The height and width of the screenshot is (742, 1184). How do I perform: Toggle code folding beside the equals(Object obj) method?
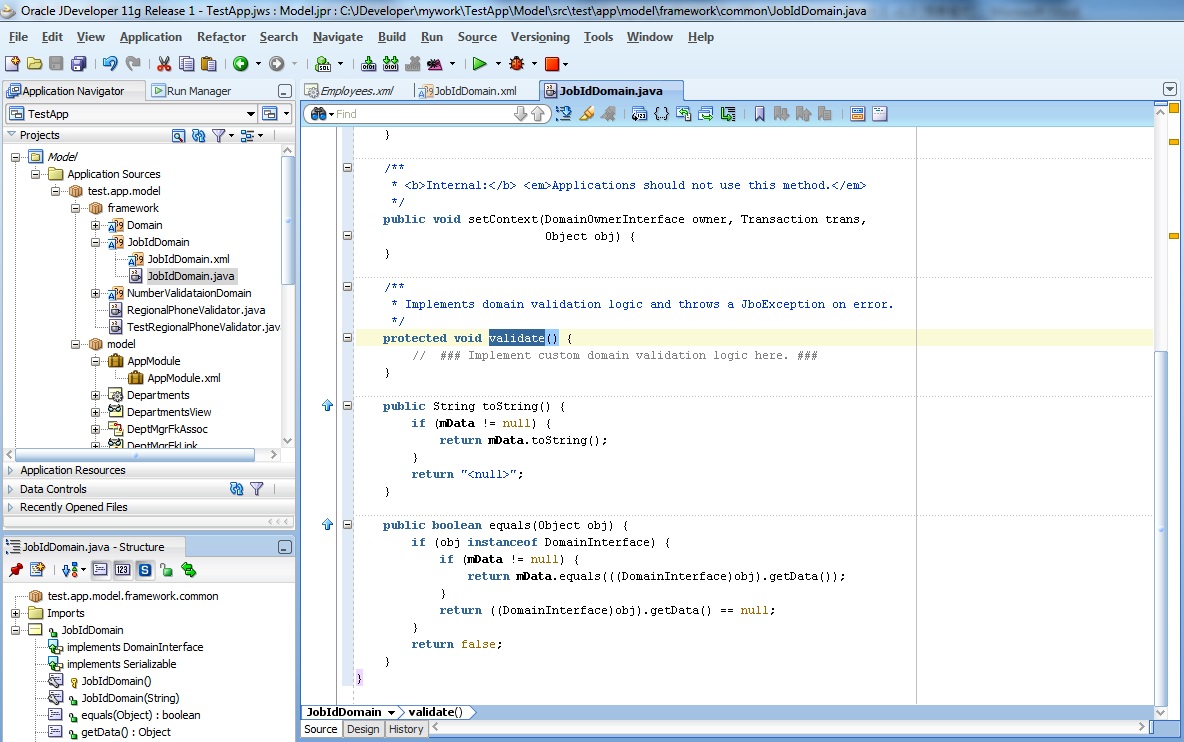click(347, 524)
